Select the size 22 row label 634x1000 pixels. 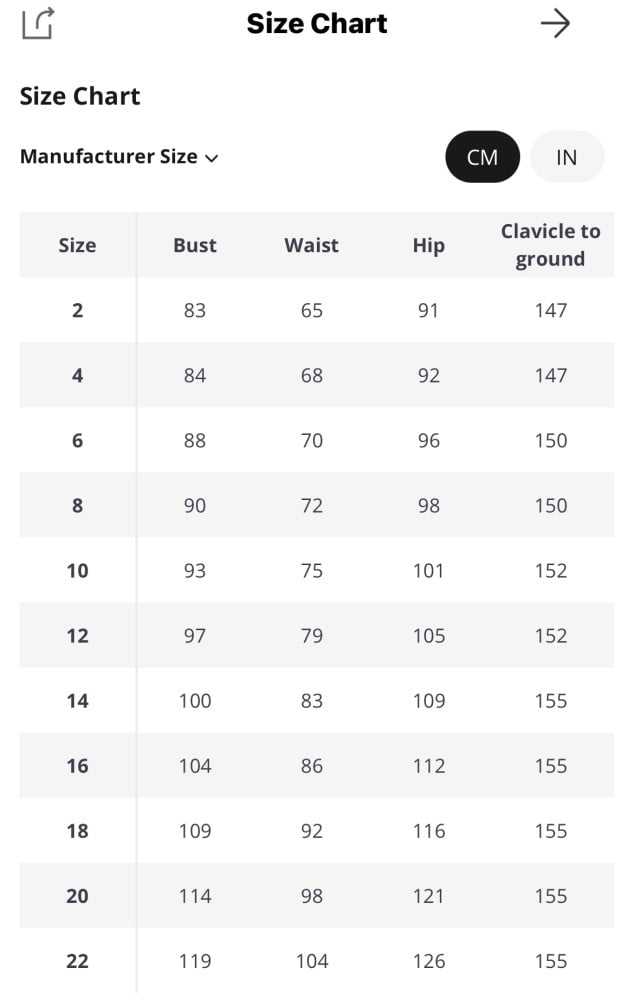[77, 961]
